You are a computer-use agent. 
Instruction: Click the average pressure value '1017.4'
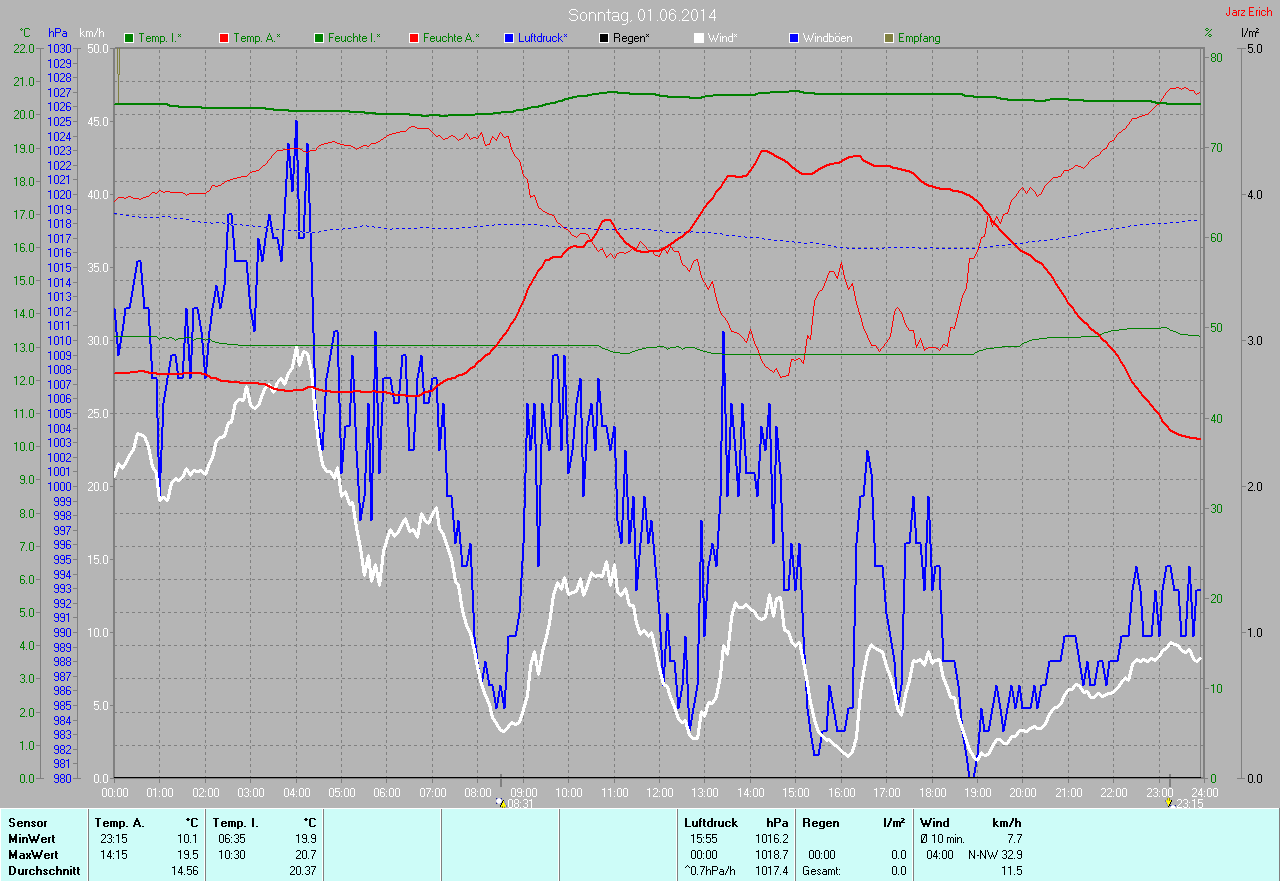[x=770, y=871]
